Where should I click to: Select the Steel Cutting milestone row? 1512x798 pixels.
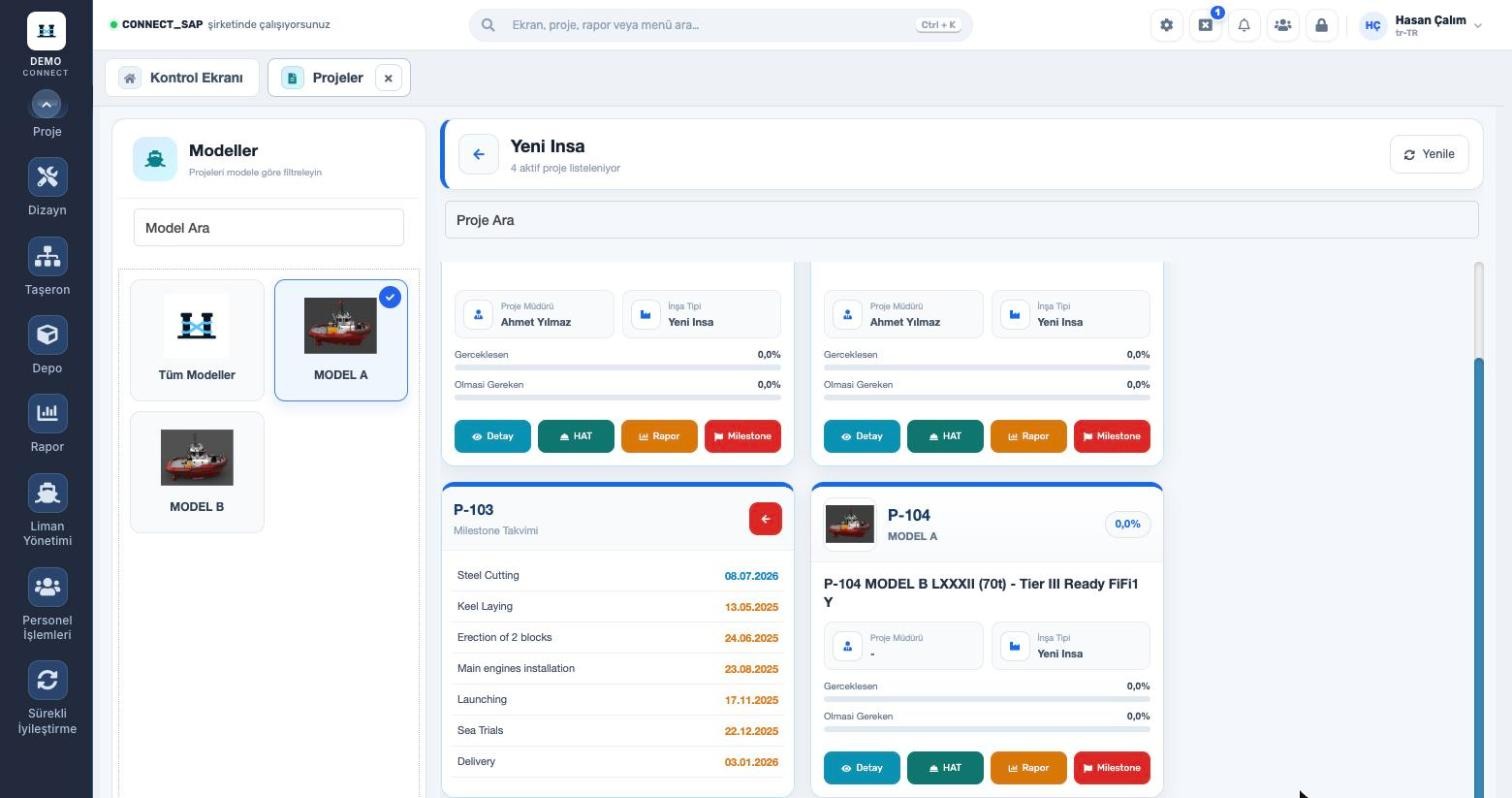tap(617, 576)
